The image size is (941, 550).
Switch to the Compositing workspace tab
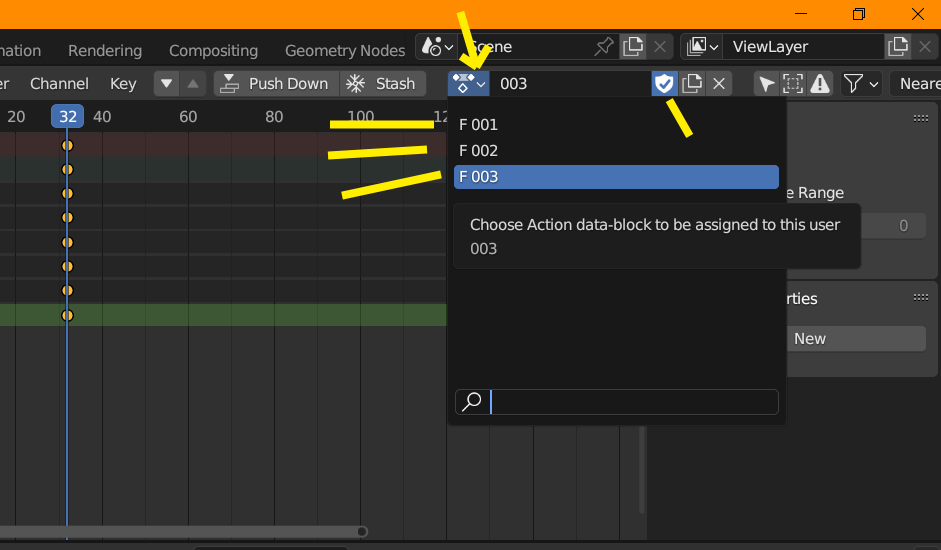point(213,50)
